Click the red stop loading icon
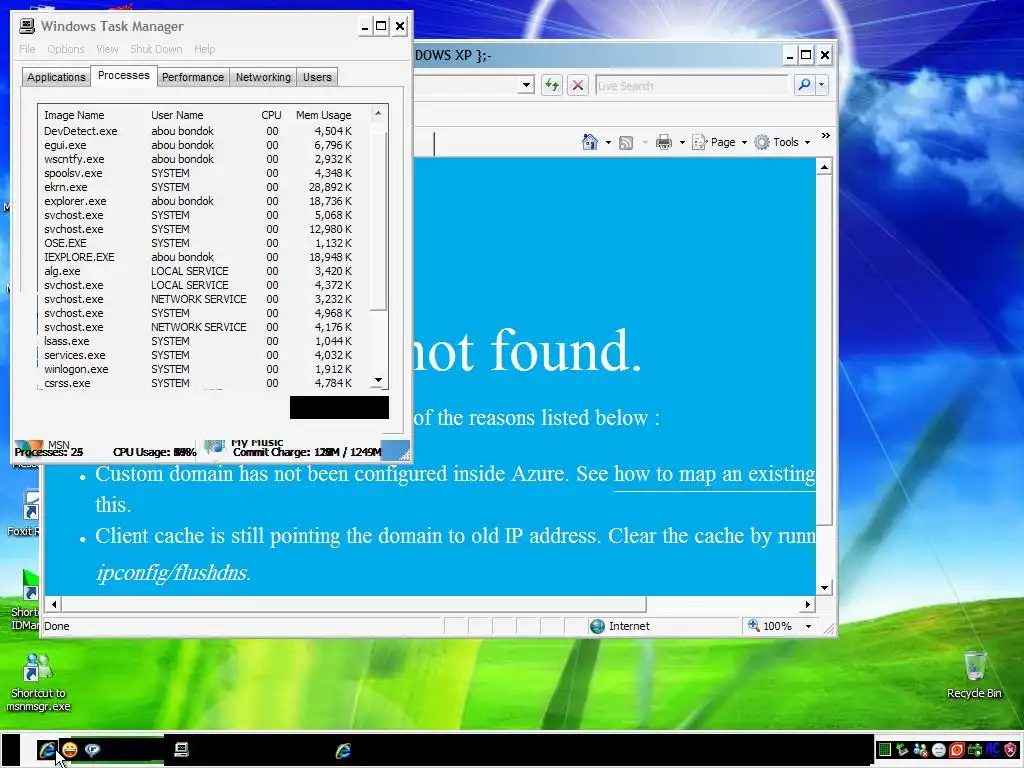 [577, 85]
